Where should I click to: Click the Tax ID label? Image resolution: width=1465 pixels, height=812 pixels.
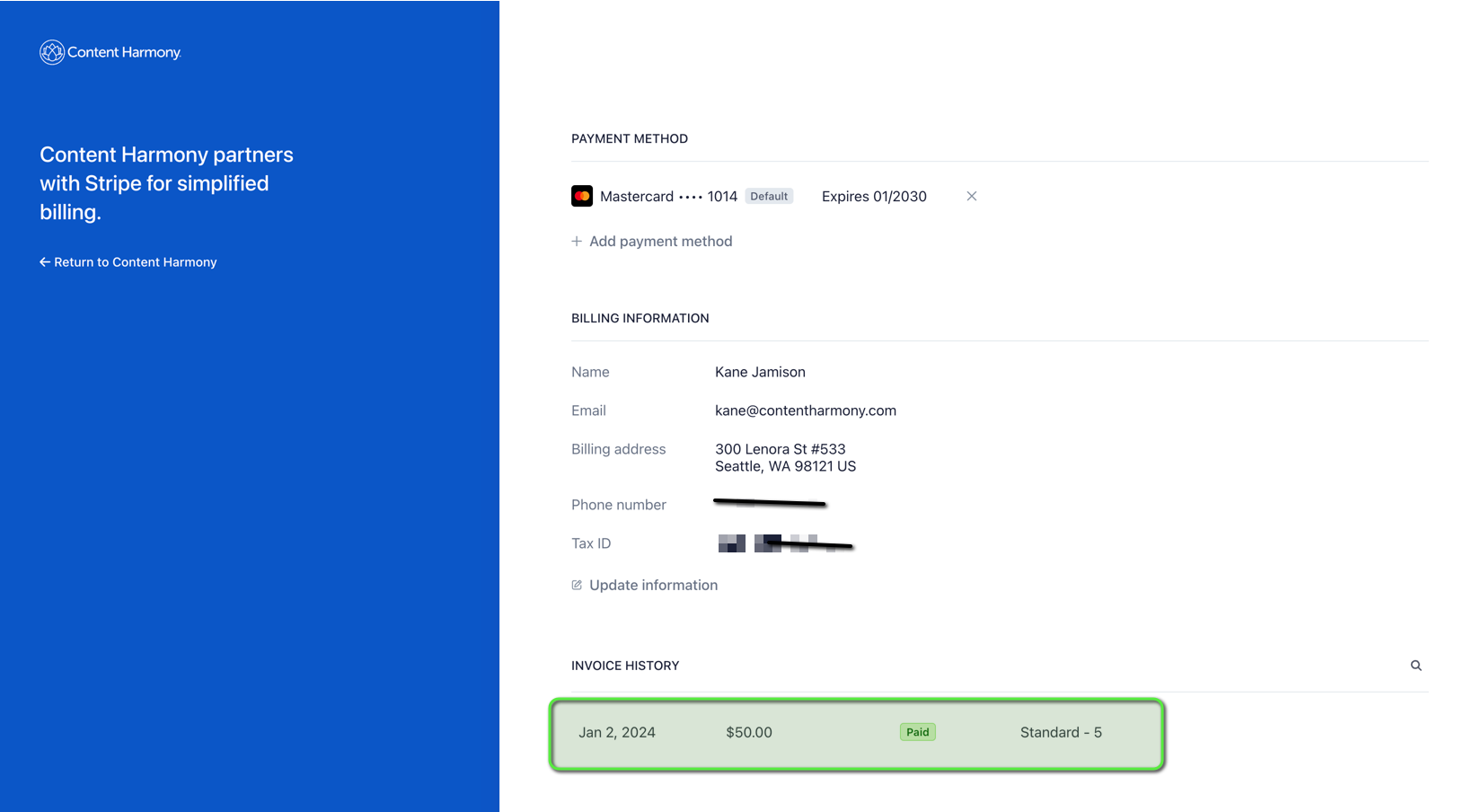(591, 543)
